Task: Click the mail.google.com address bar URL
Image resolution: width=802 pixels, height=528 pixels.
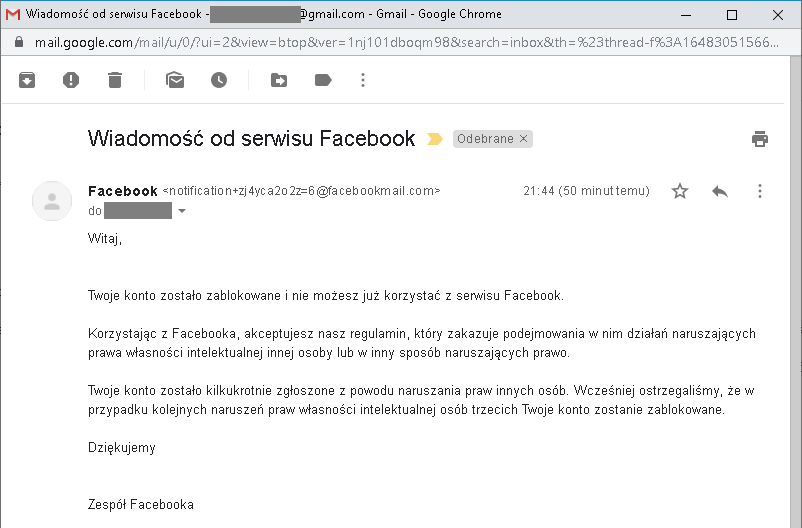Action: (300, 43)
